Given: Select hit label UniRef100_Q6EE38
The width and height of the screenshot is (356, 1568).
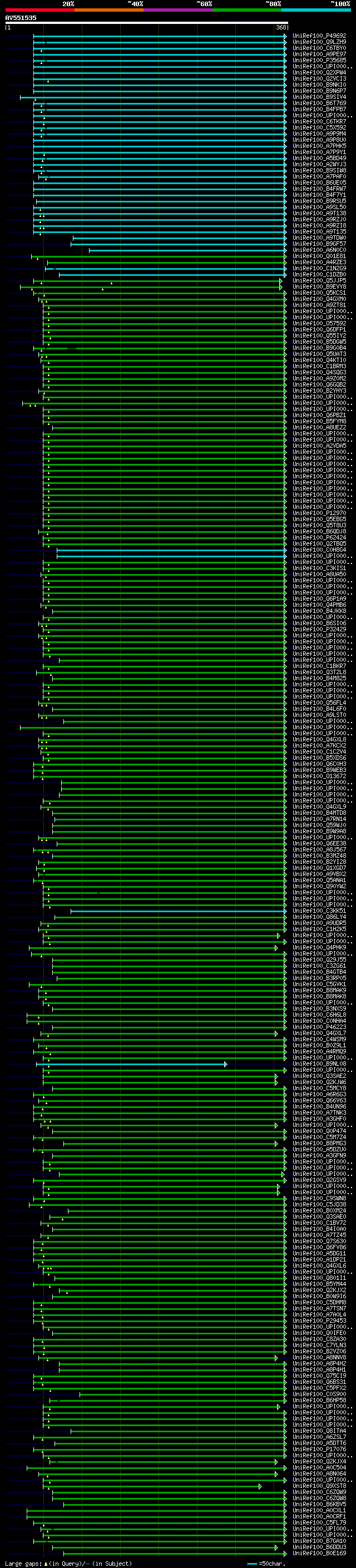Looking at the screenshot, I should tap(319, 844).
